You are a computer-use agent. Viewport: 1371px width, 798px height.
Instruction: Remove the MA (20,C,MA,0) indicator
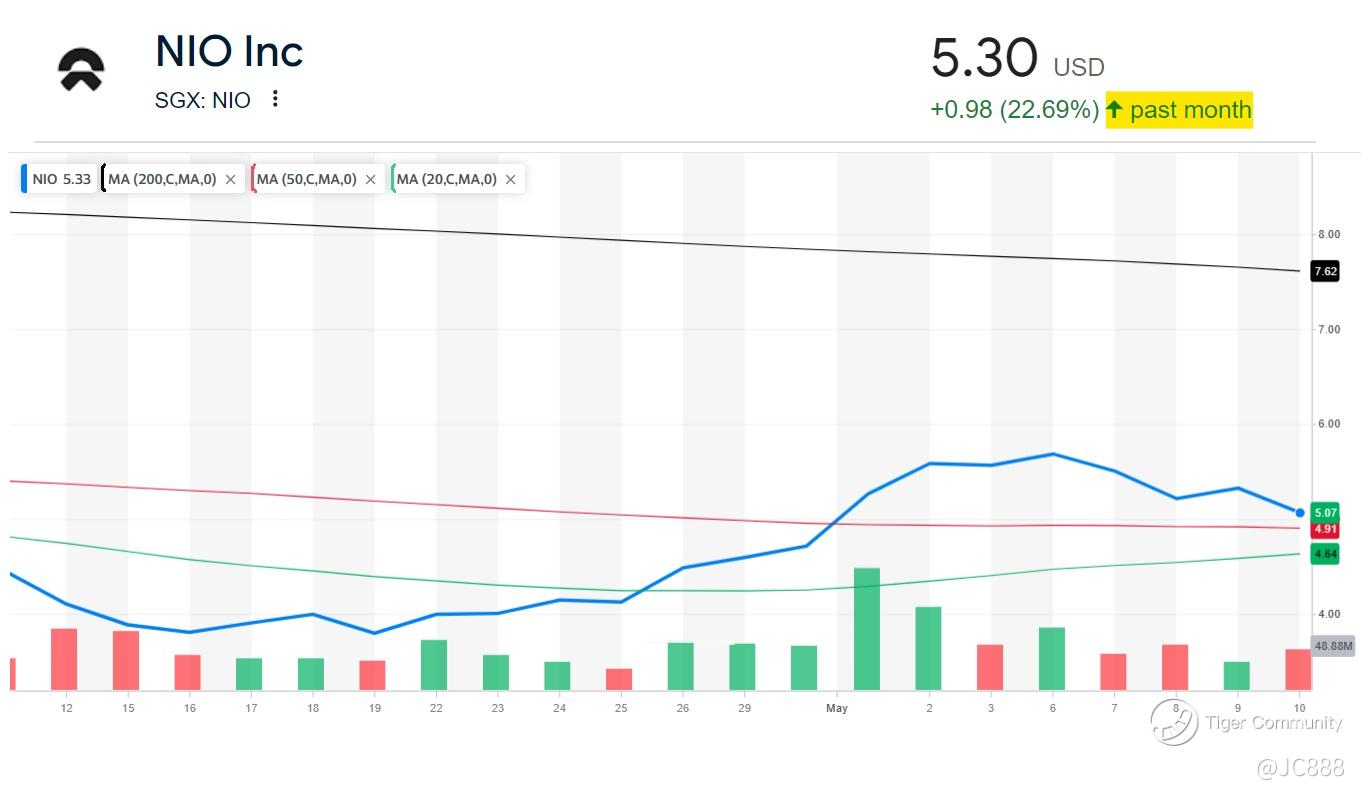point(511,179)
